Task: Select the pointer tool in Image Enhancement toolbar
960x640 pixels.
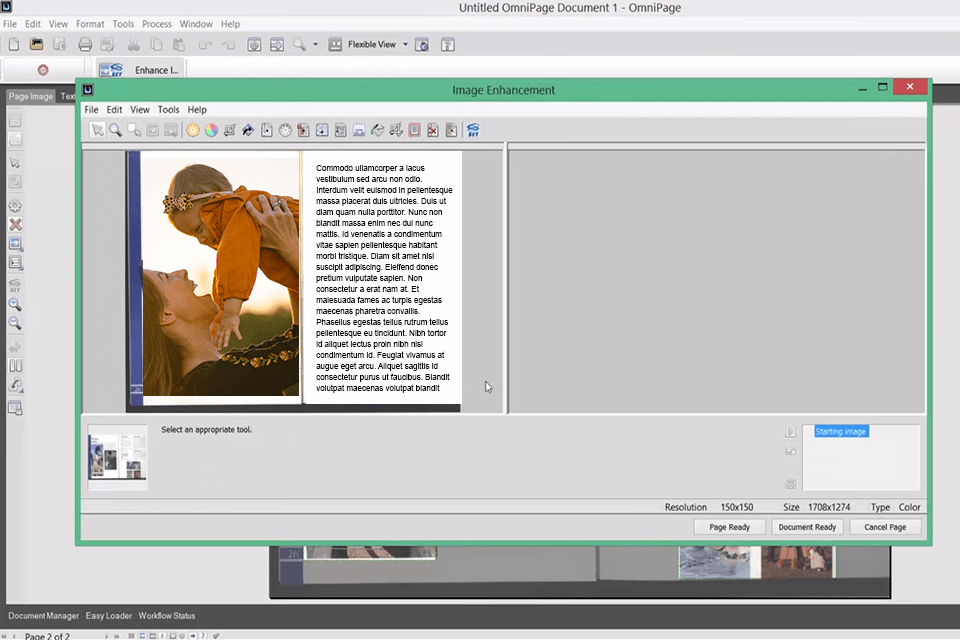Action: click(97, 130)
